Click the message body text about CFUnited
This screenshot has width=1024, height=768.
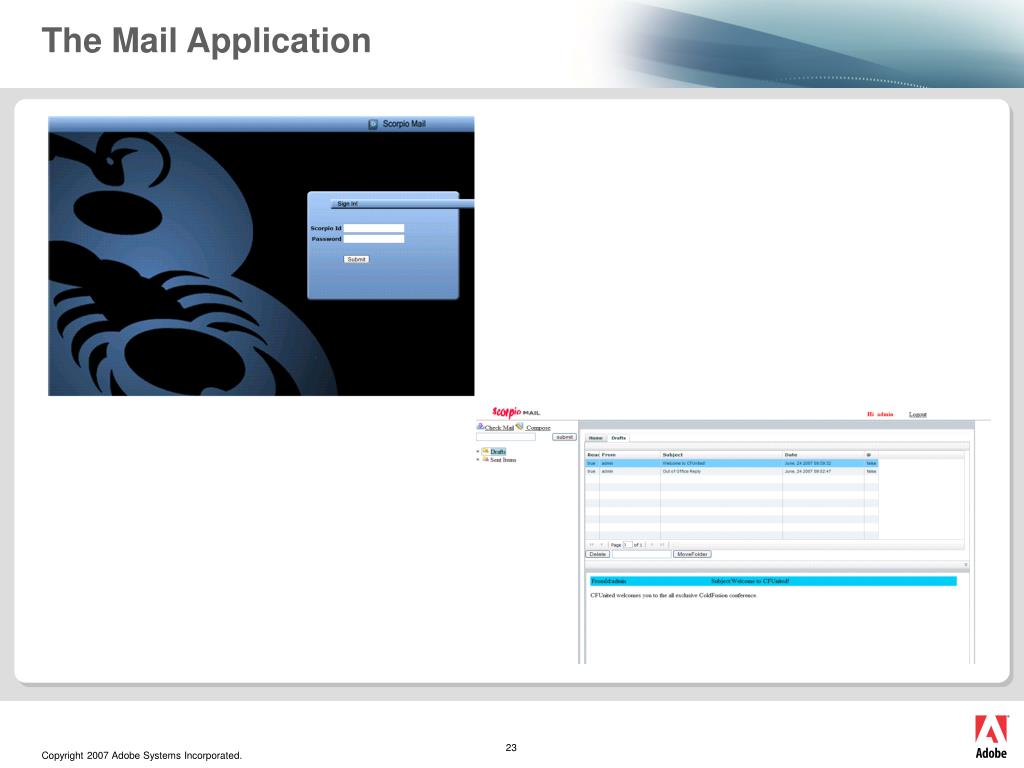click(x=673, y=596)
